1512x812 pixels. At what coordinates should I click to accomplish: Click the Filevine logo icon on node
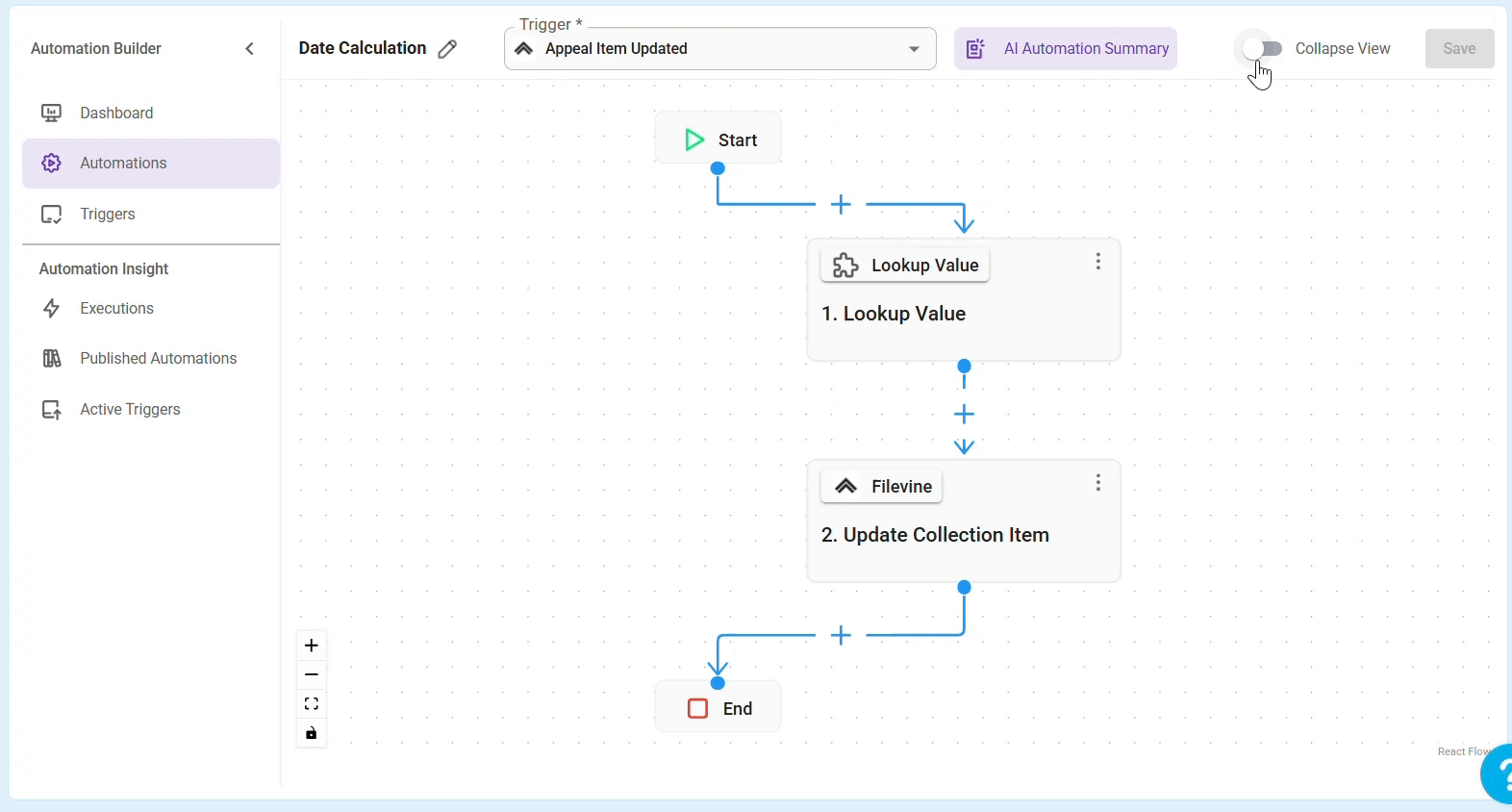click(845, 487)
